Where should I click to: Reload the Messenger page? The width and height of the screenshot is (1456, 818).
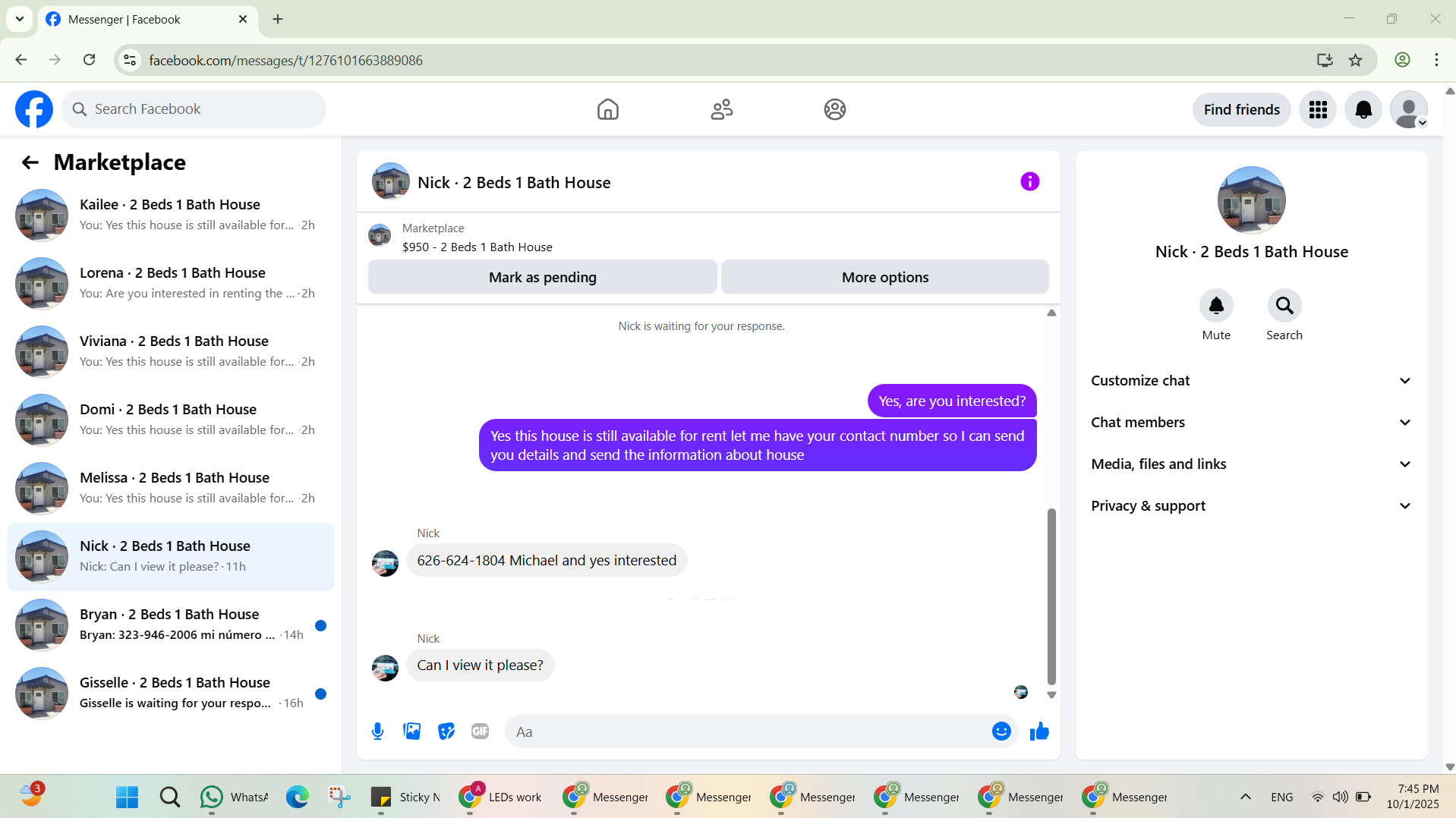89,60
